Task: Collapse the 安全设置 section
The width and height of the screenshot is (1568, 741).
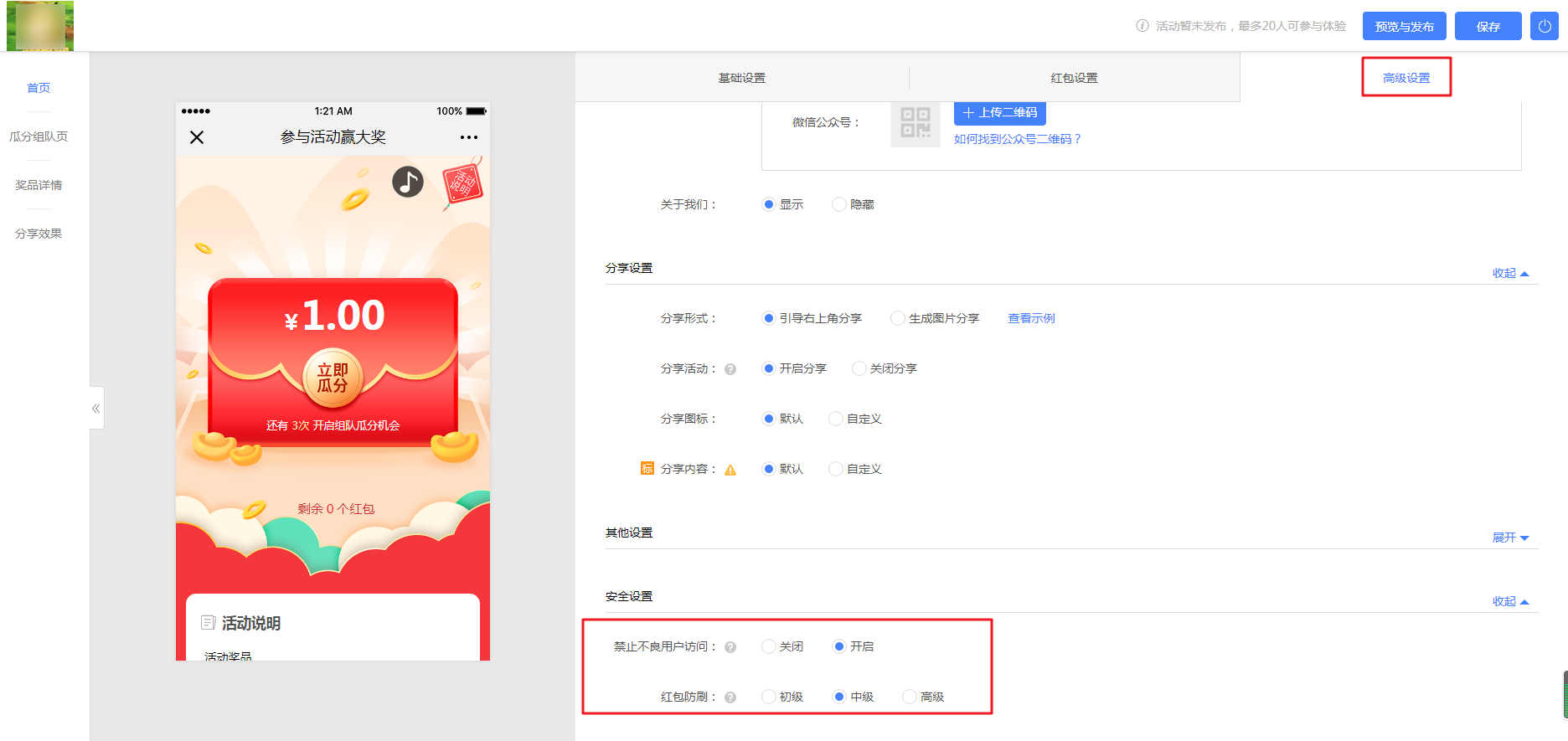Action: [1510, 601]
